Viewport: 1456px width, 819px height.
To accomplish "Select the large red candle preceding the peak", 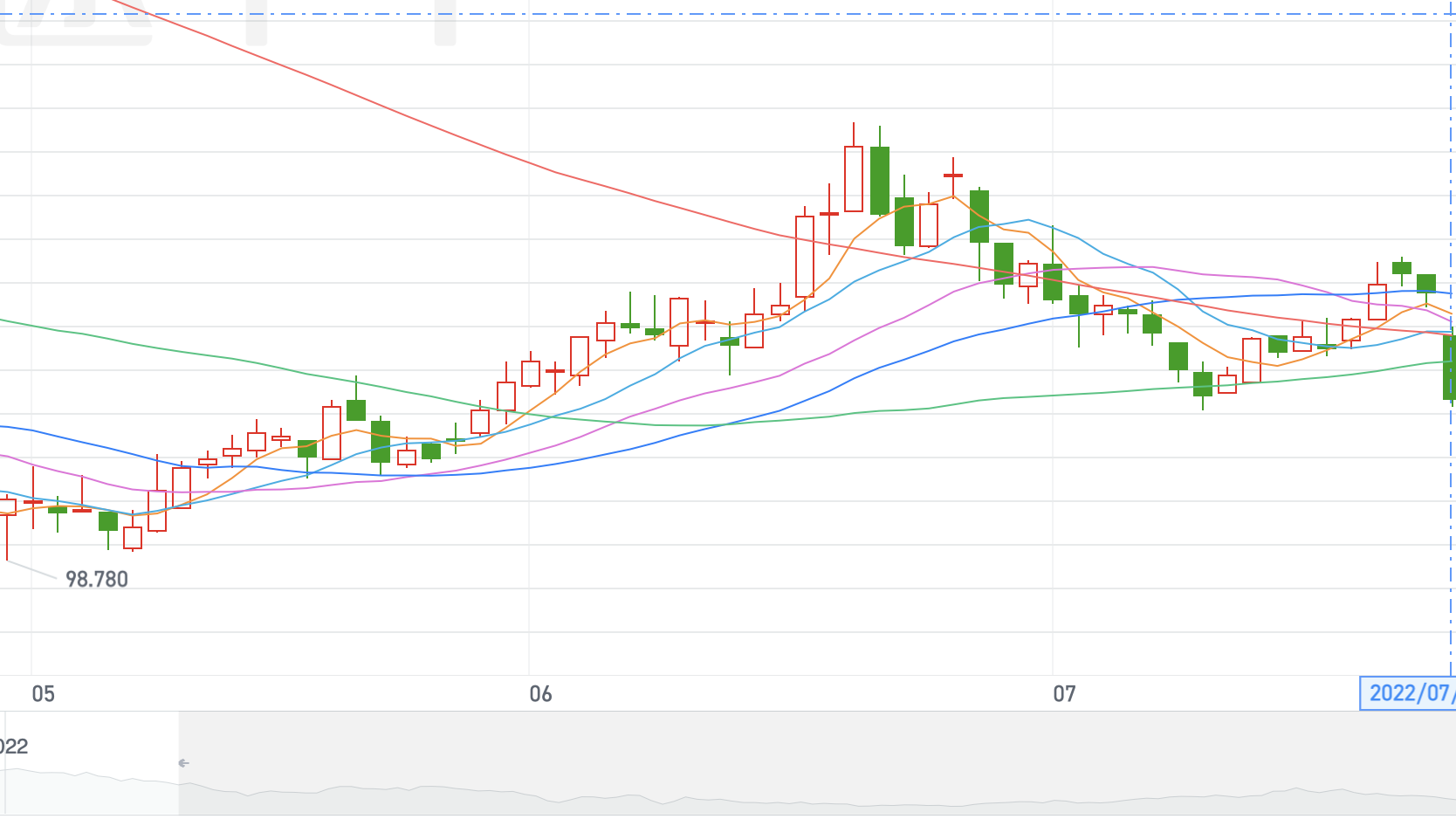I will [x=805, y=257].
